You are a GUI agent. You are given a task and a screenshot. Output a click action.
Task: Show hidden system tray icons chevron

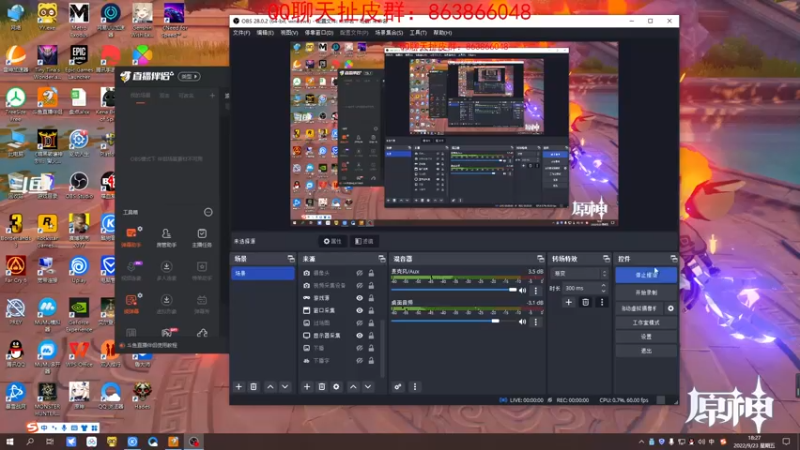tap(641, 442)
